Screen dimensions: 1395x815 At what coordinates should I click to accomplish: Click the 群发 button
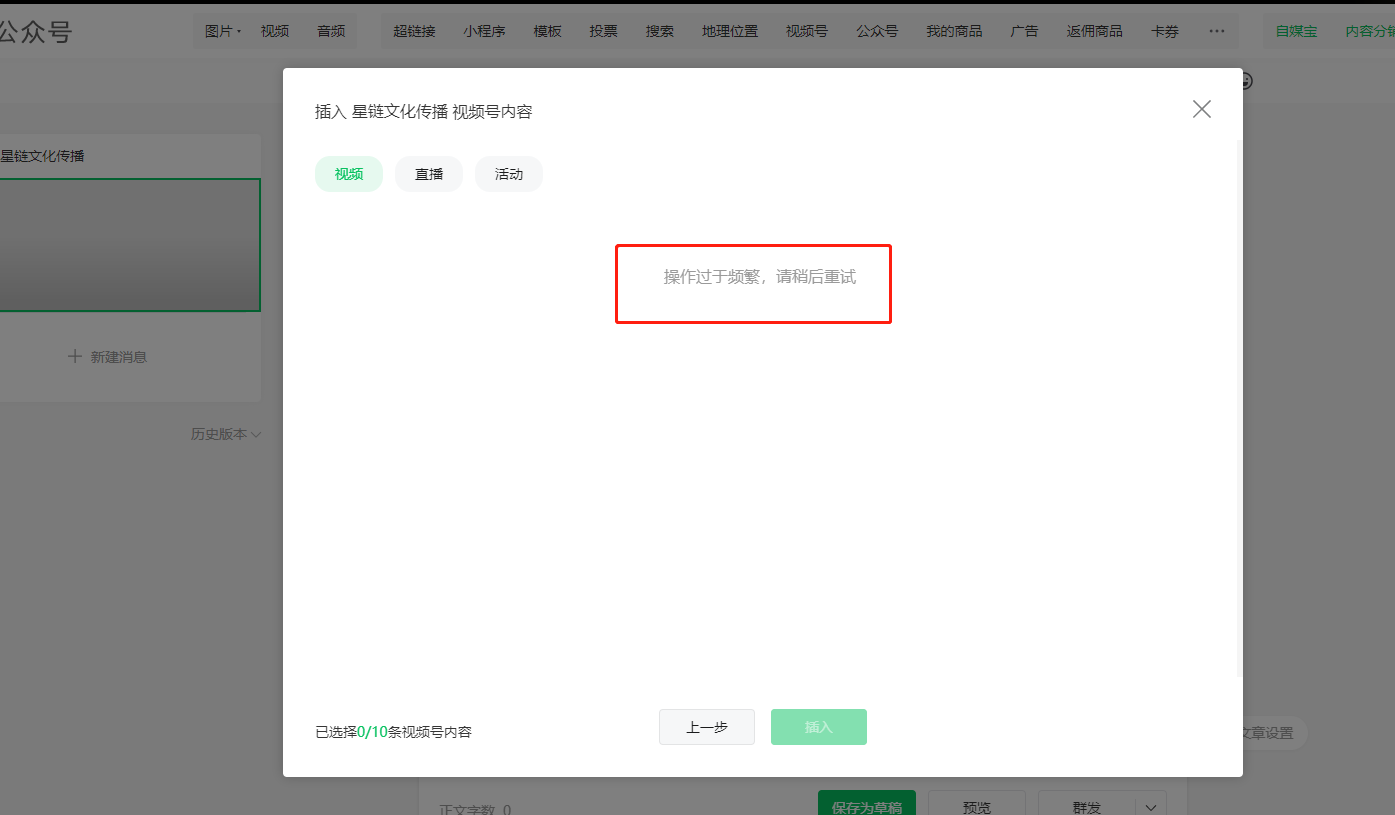click(1087, 804)
